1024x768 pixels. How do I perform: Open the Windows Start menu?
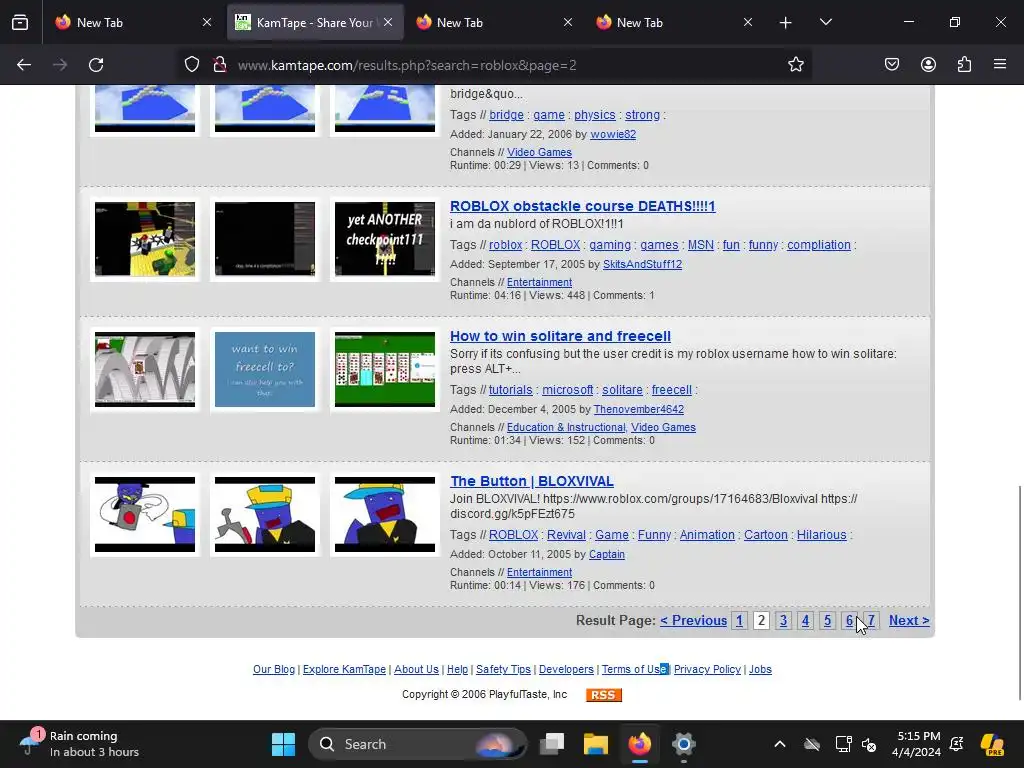[283, 744]
